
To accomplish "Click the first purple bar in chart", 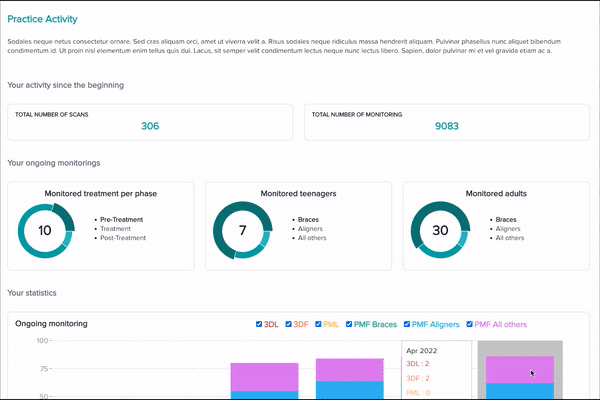I will (x=264, y=377).
